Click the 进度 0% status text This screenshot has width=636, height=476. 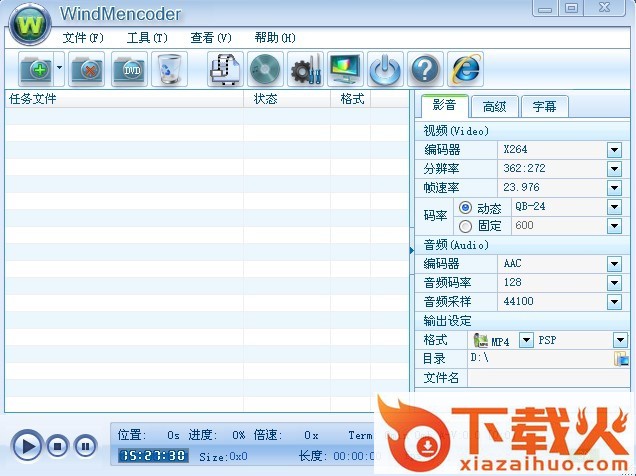[x=217, y=435]
